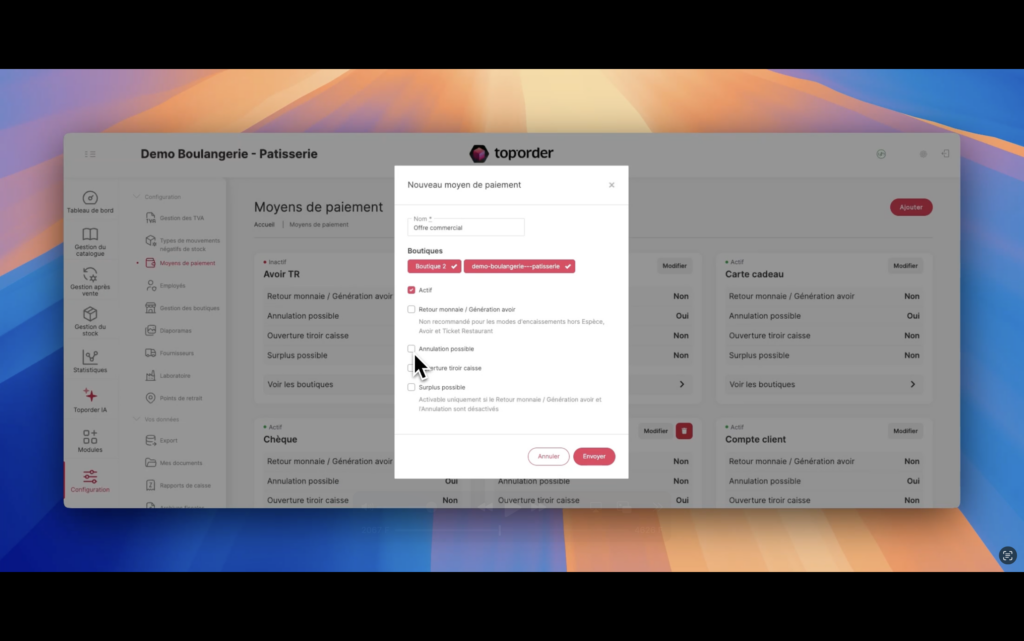Open the Tableau de bord sidebar icon

click(90, 198)
